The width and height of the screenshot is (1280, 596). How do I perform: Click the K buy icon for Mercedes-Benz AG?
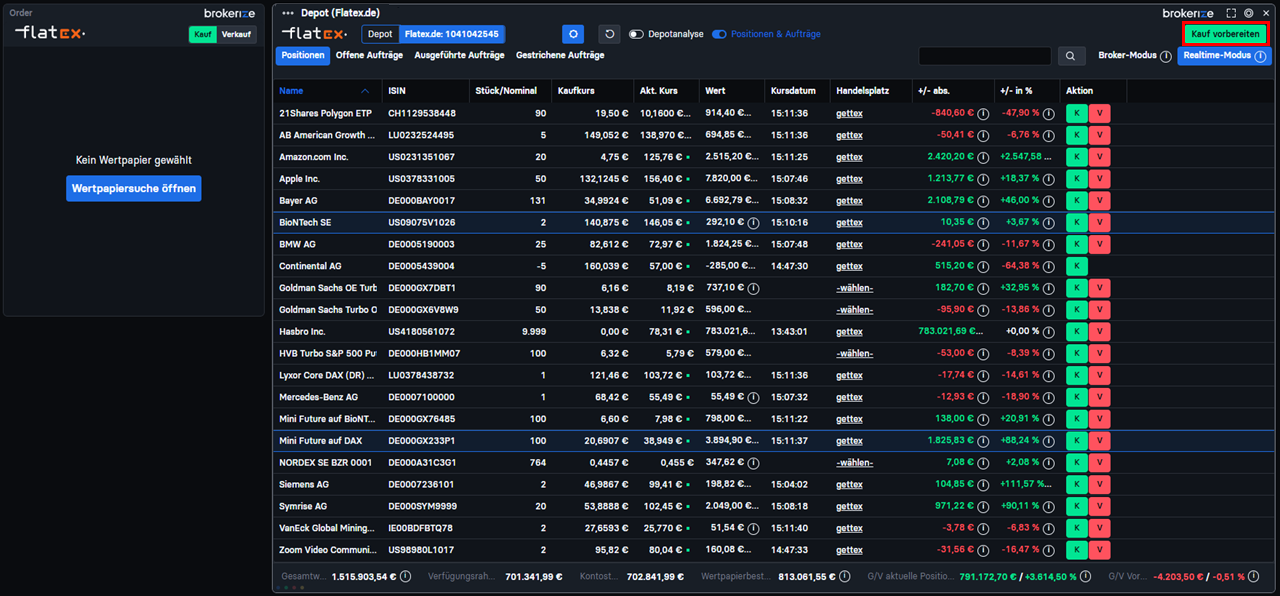coord(1076,397)
